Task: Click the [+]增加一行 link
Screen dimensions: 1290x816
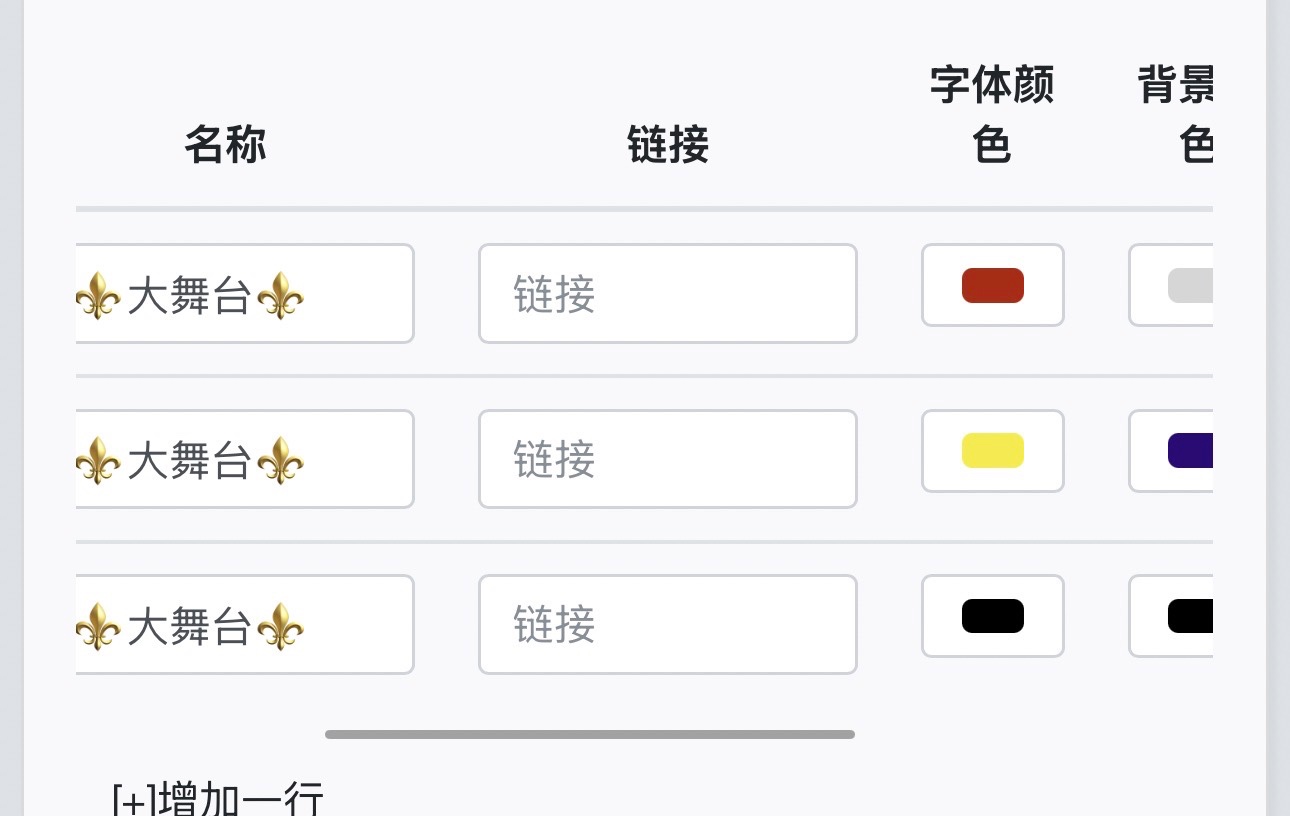Action: 218,800
